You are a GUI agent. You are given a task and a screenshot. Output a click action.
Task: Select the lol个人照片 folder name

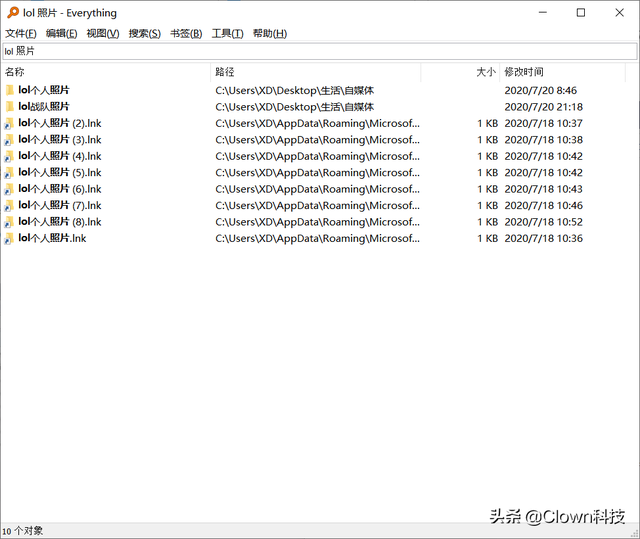44,90
